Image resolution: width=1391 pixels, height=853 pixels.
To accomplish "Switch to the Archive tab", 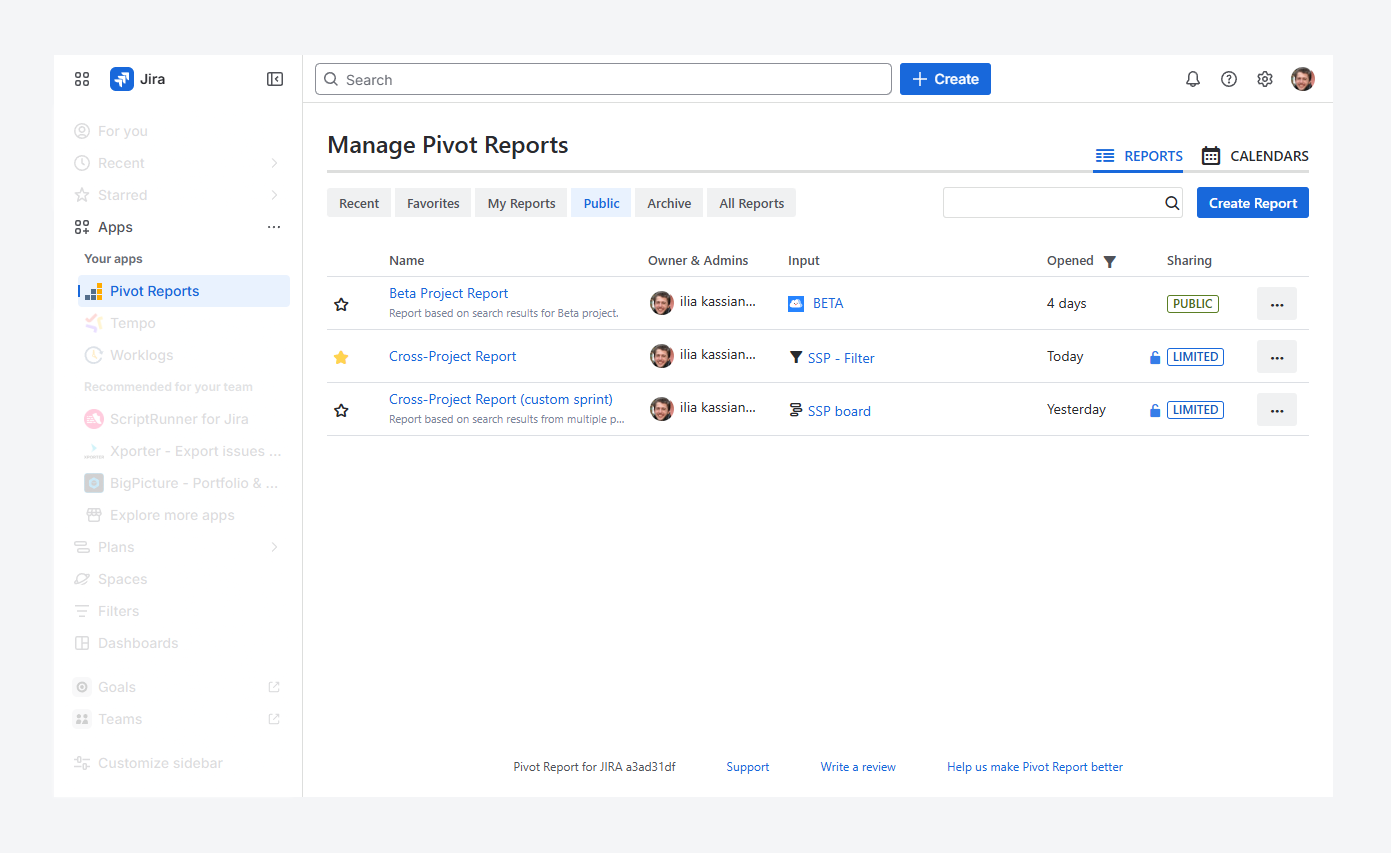I will point(669,203).
